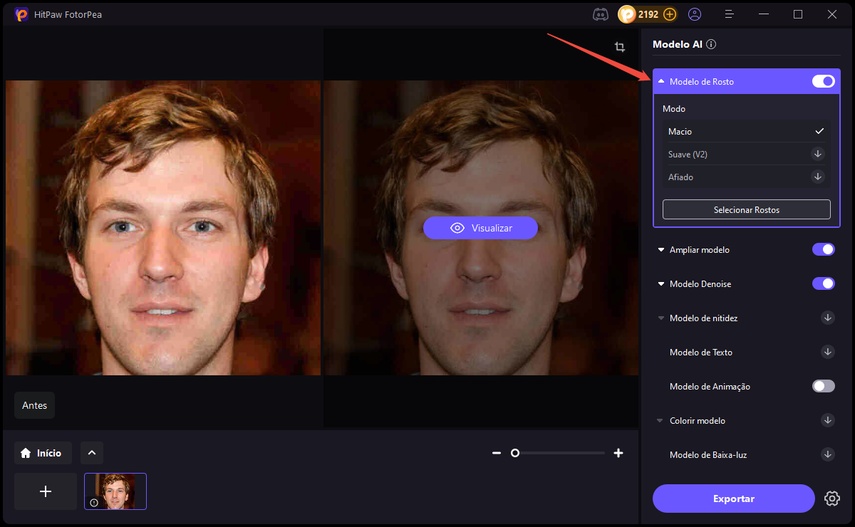Expand the Ampliar modelo section
The image size is (855, 527).
[661, 250]
